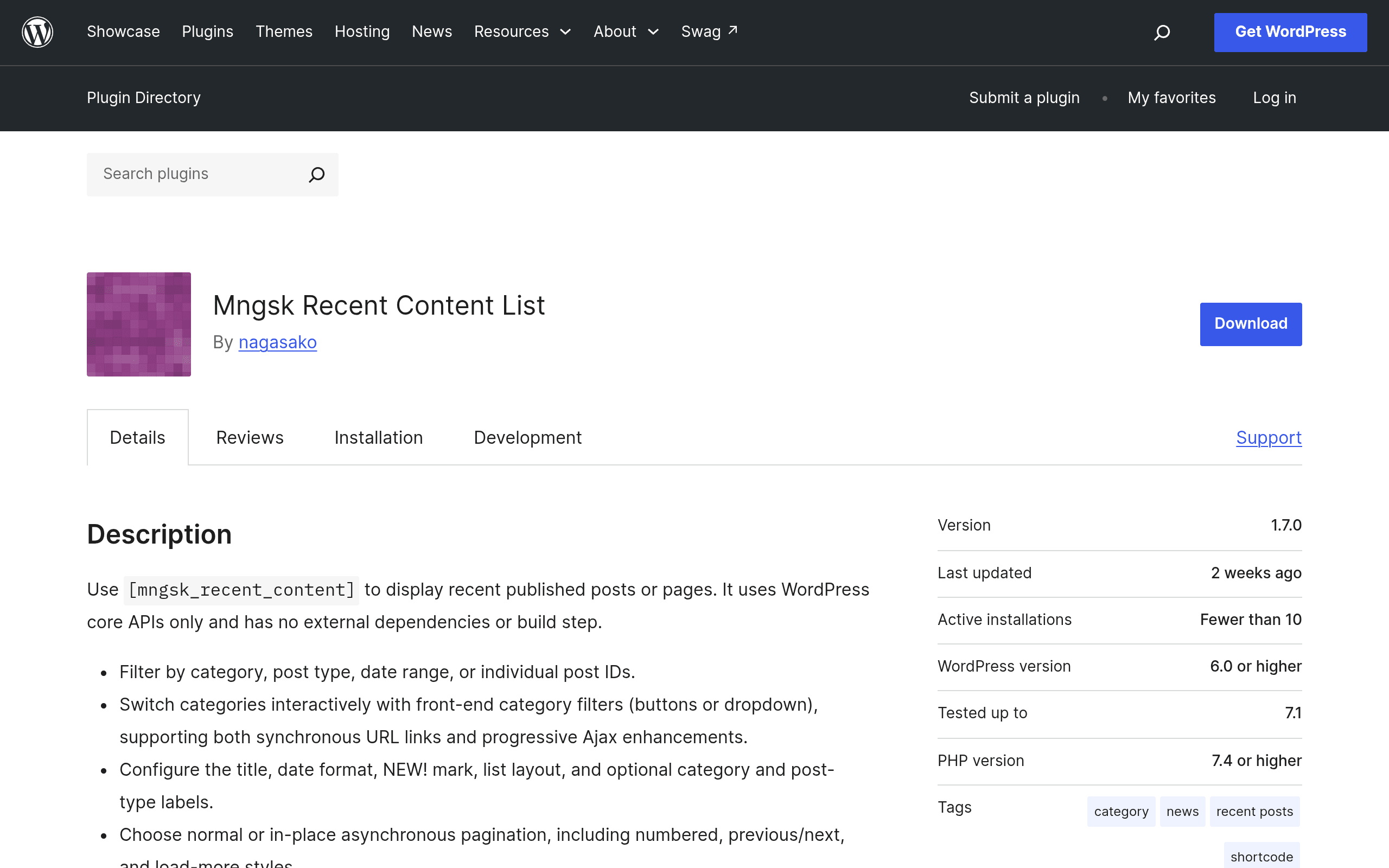Screen dimensions: 1389x868
Task: Open the Support link
Action: click(x=1269, y=437)
